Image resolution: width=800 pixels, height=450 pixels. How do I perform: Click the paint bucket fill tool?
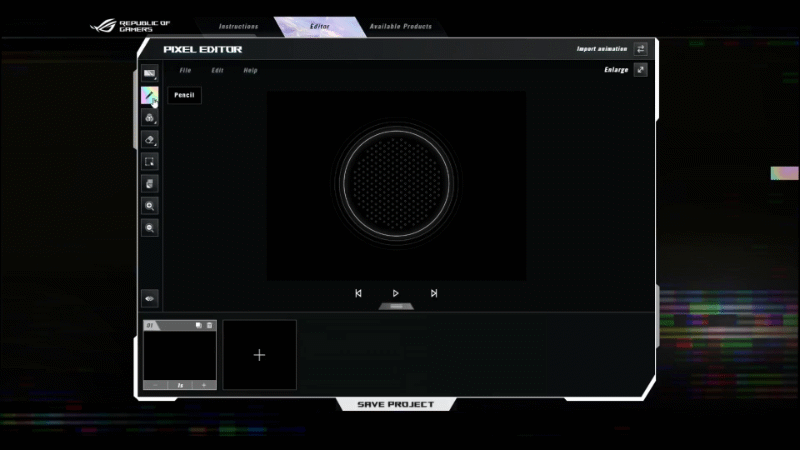coord(149,118)
